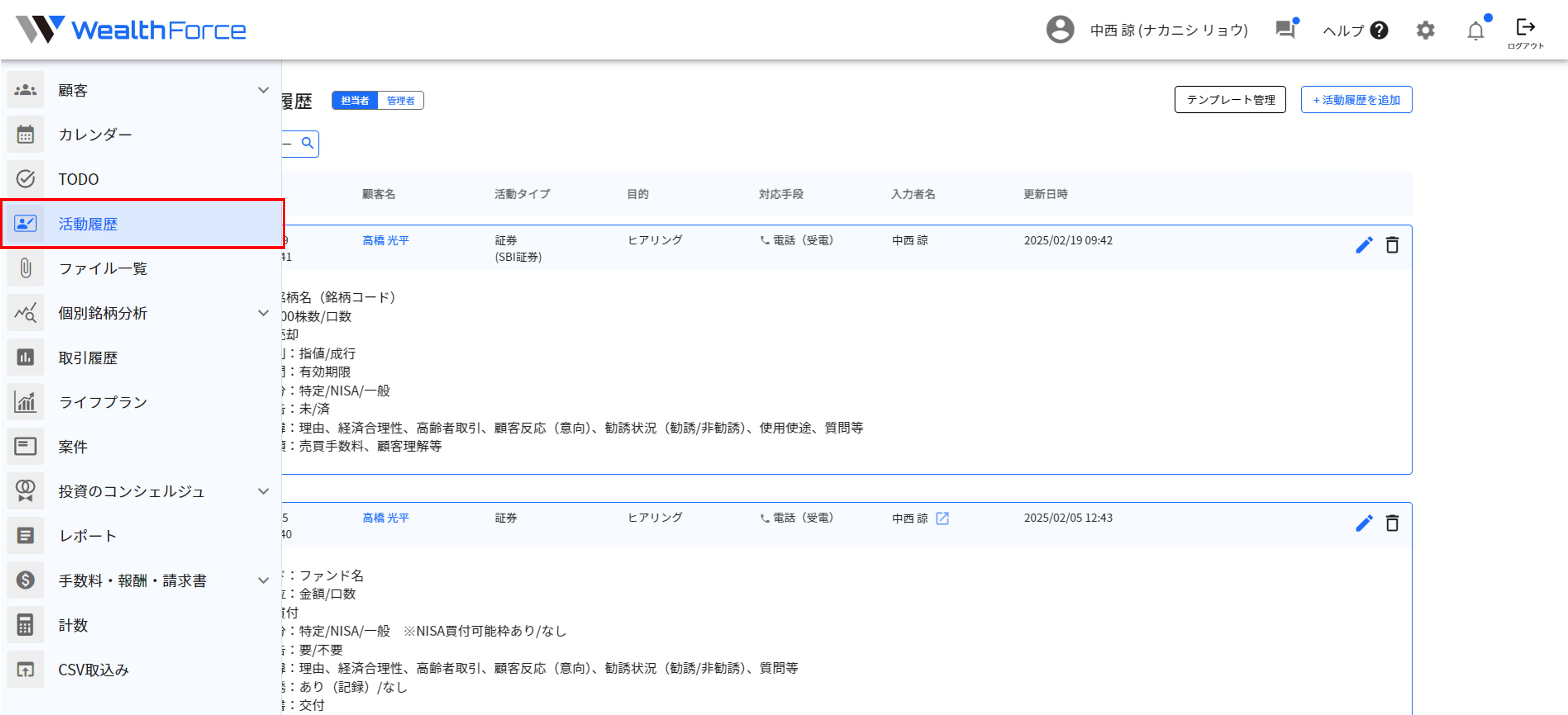Open カレンダー from sidebar

click(95, 135)
